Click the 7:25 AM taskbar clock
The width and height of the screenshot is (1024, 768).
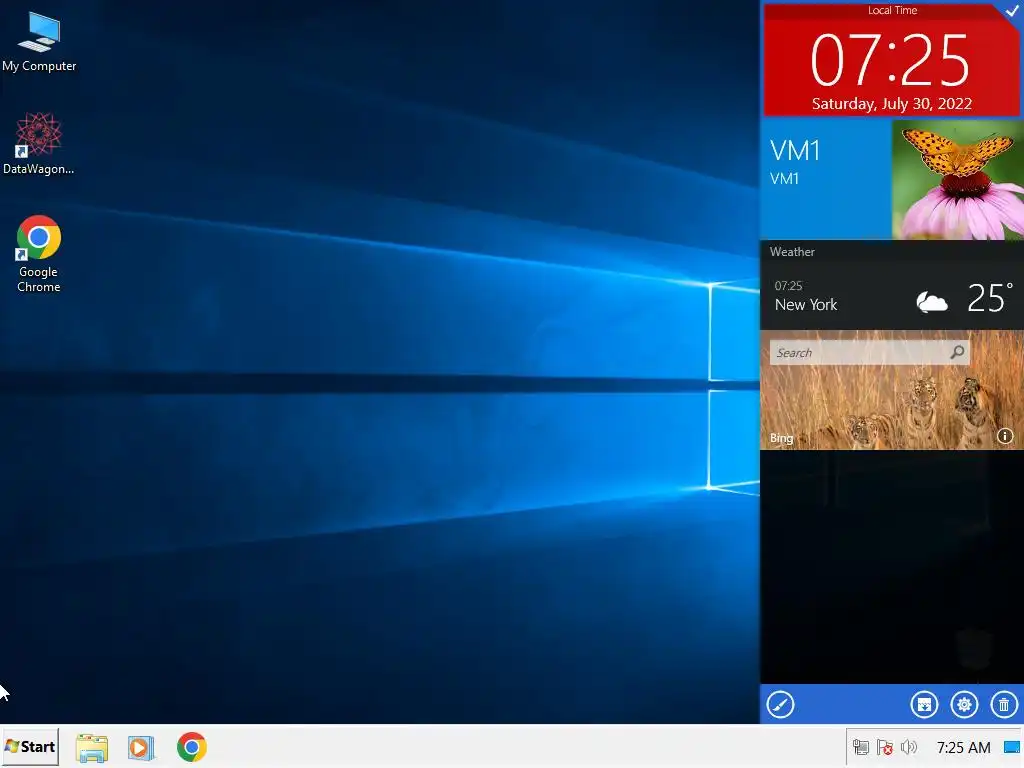click(x=963, y=747)
